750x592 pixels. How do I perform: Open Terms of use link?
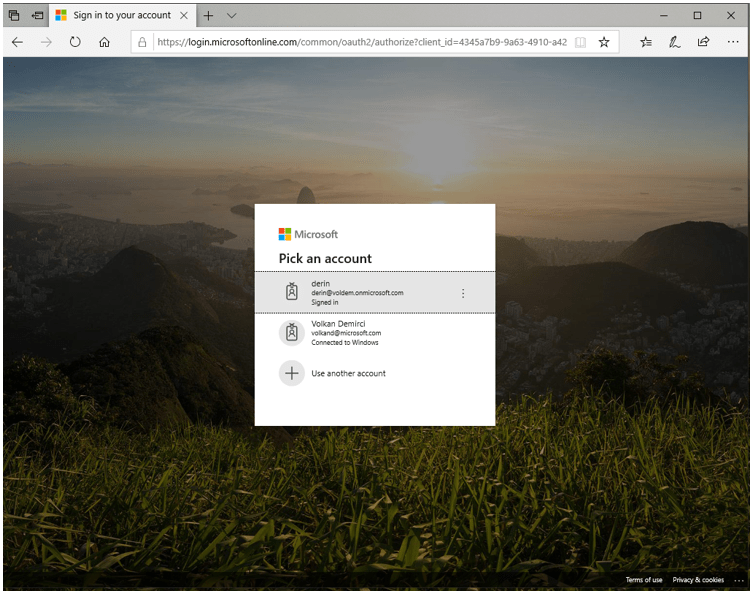click(x=643, y=580)
